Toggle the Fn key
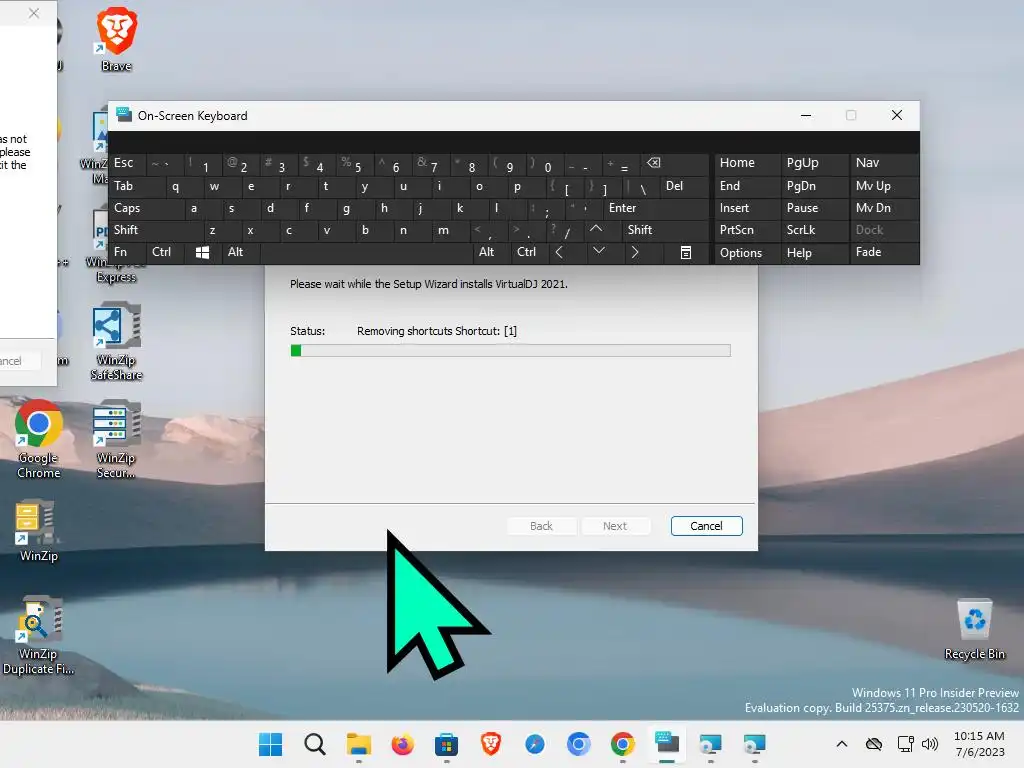1024x768 pixels. tap(127, 252)
